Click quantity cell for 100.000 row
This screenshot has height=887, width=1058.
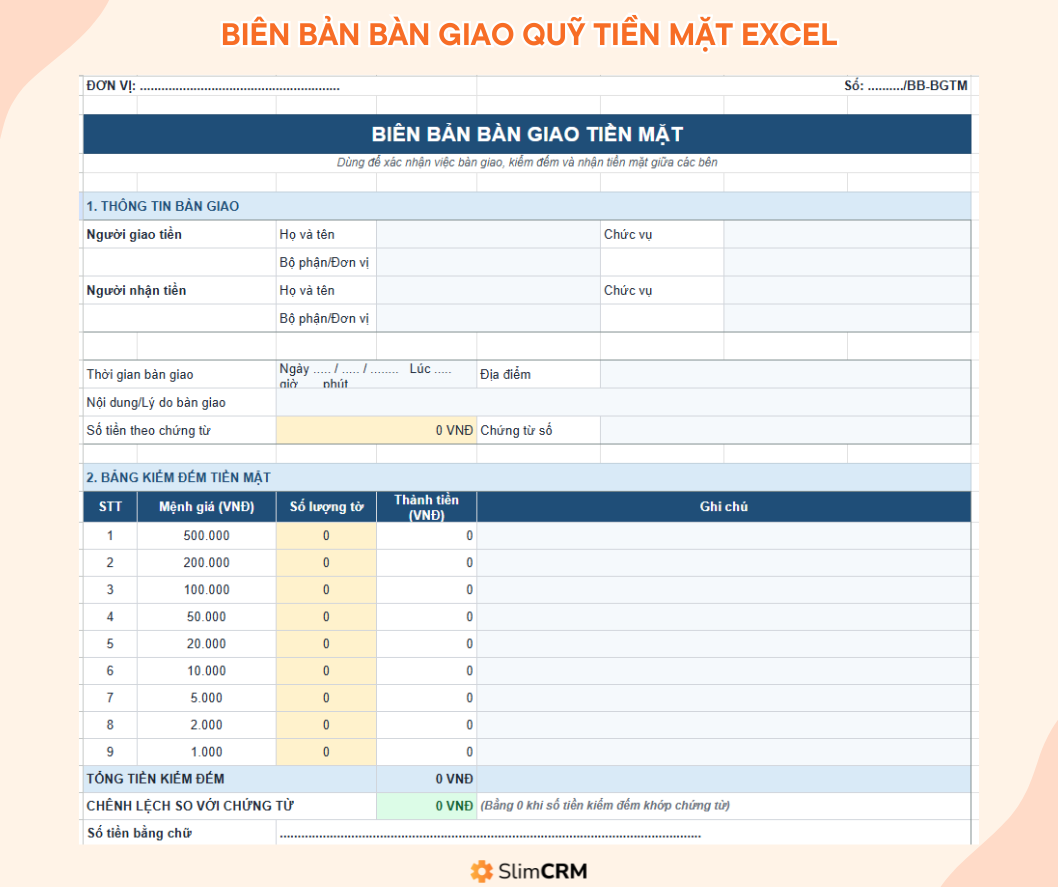(327, 590)
